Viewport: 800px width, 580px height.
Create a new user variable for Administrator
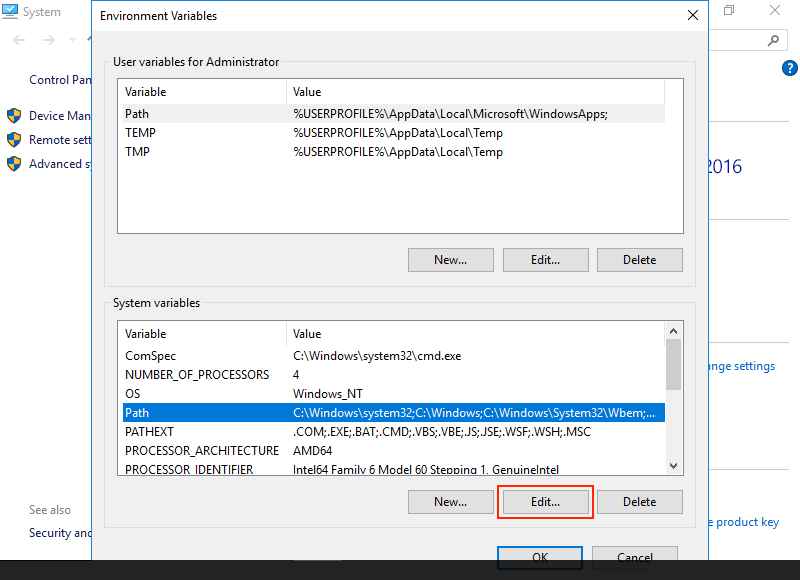(450, 260)
